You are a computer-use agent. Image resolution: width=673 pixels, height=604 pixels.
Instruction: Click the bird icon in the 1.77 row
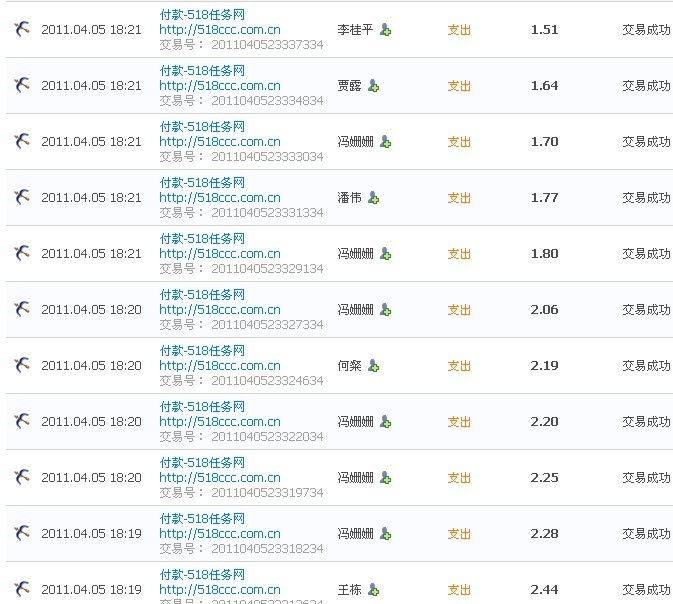coord(21,197)
